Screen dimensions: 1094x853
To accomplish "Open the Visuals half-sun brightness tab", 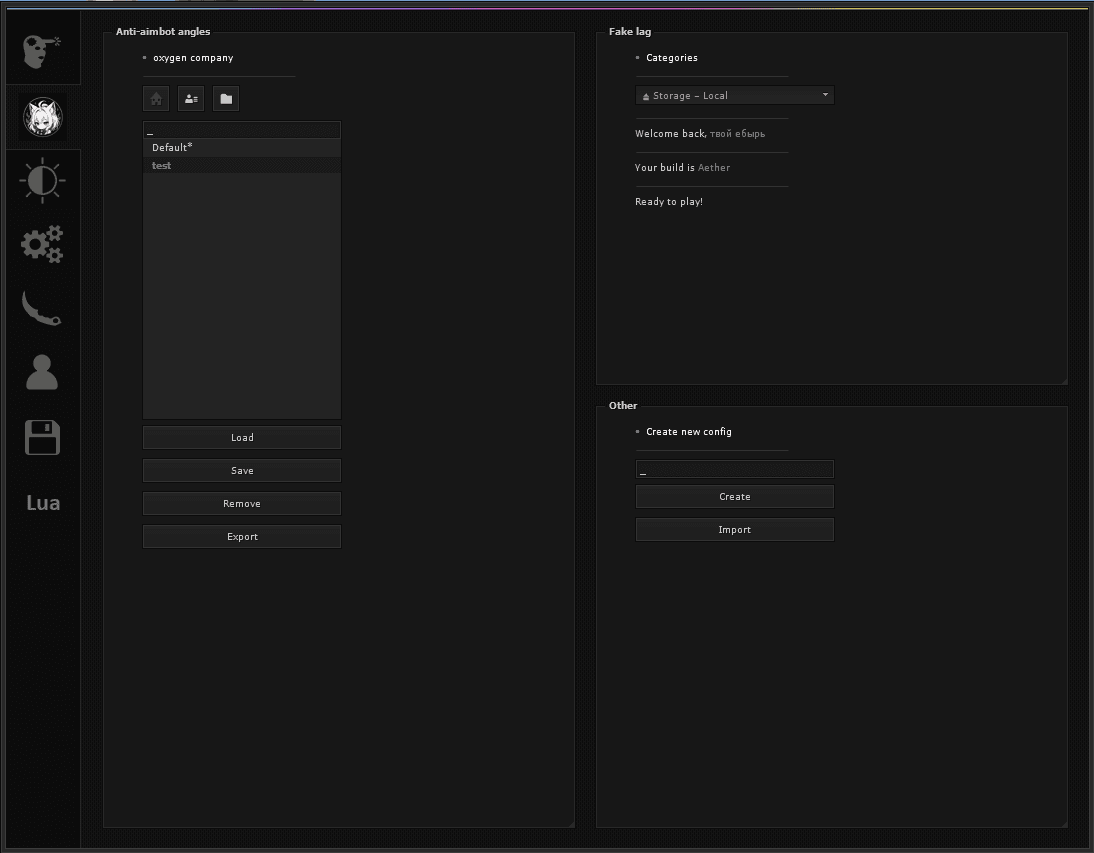I will (43, 180).
